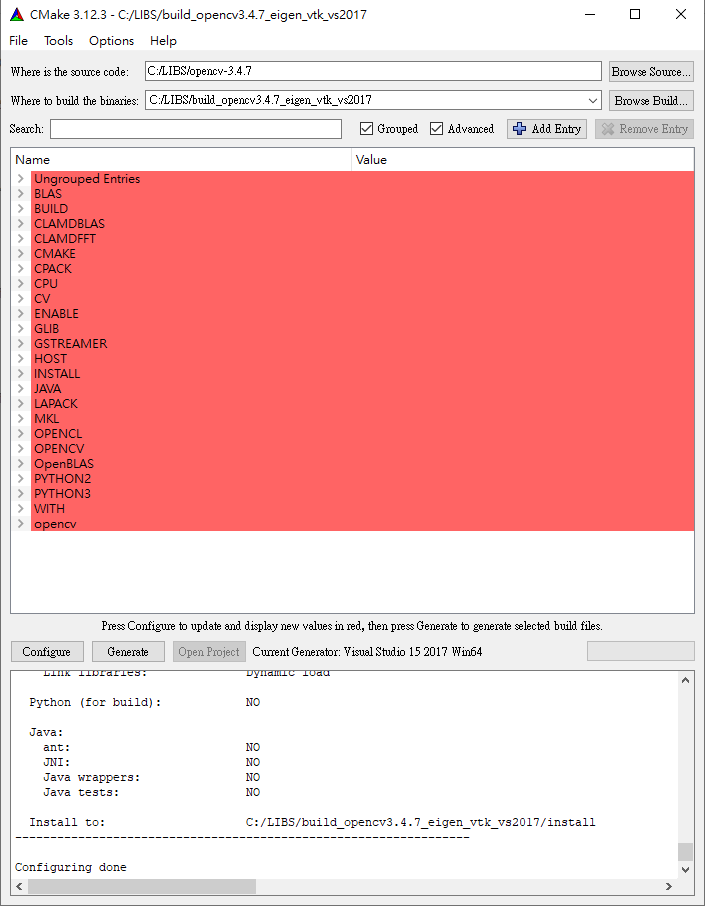Expand the lowercase opencv group
This screenshot has height=906, width=705.
tap(20, 524)
